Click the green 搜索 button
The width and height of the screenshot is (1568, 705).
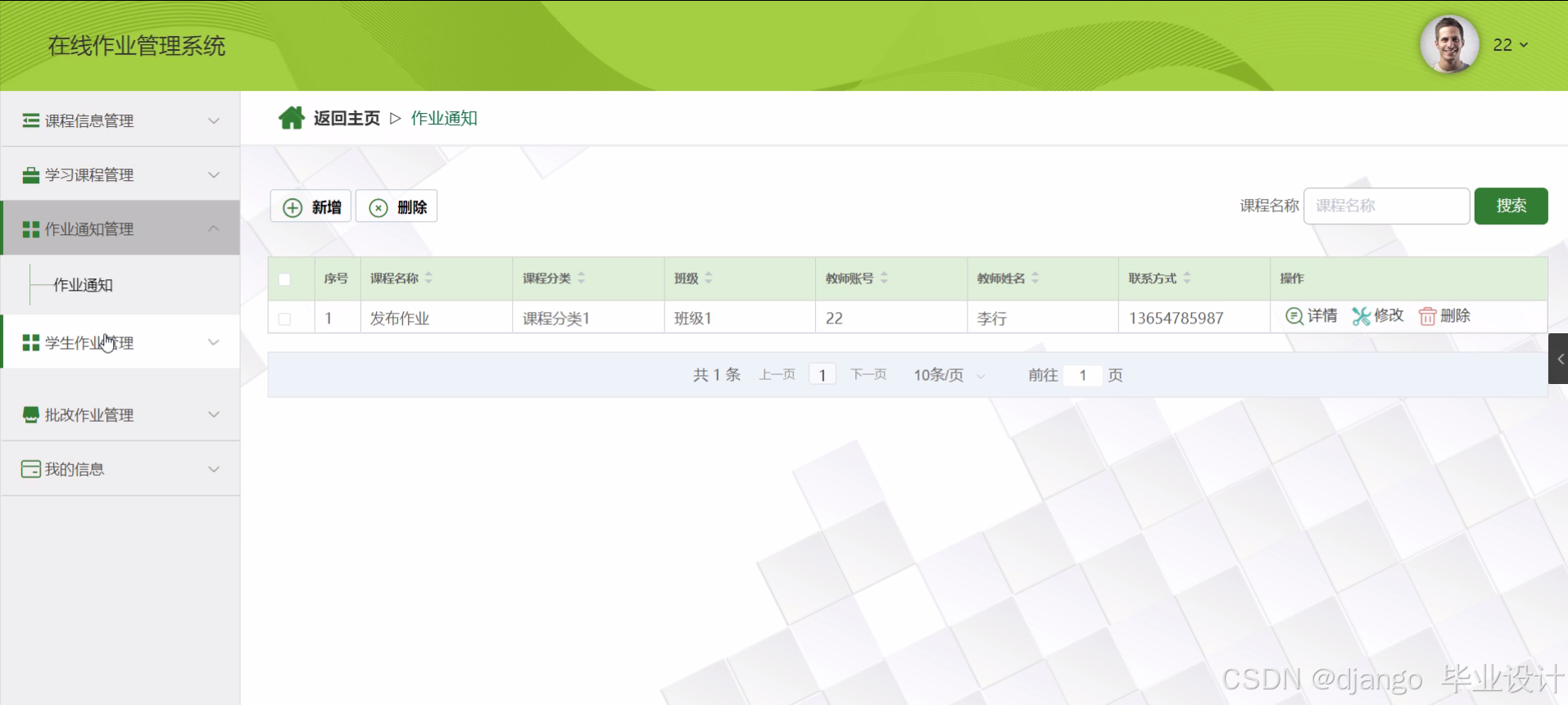(x=1511, y=206)
